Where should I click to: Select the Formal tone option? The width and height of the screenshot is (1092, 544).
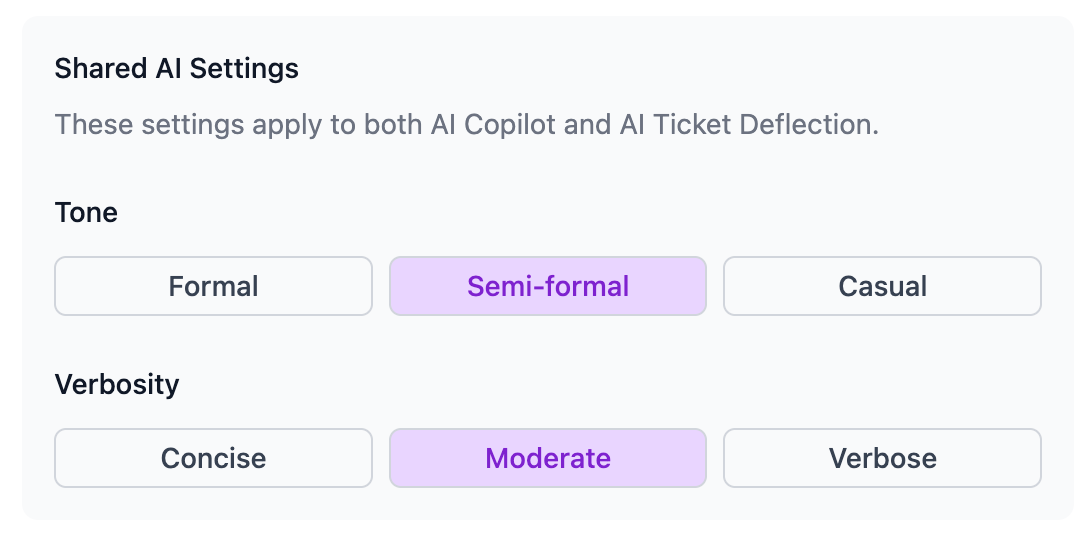pyautogui.click(x=213, y=286)
